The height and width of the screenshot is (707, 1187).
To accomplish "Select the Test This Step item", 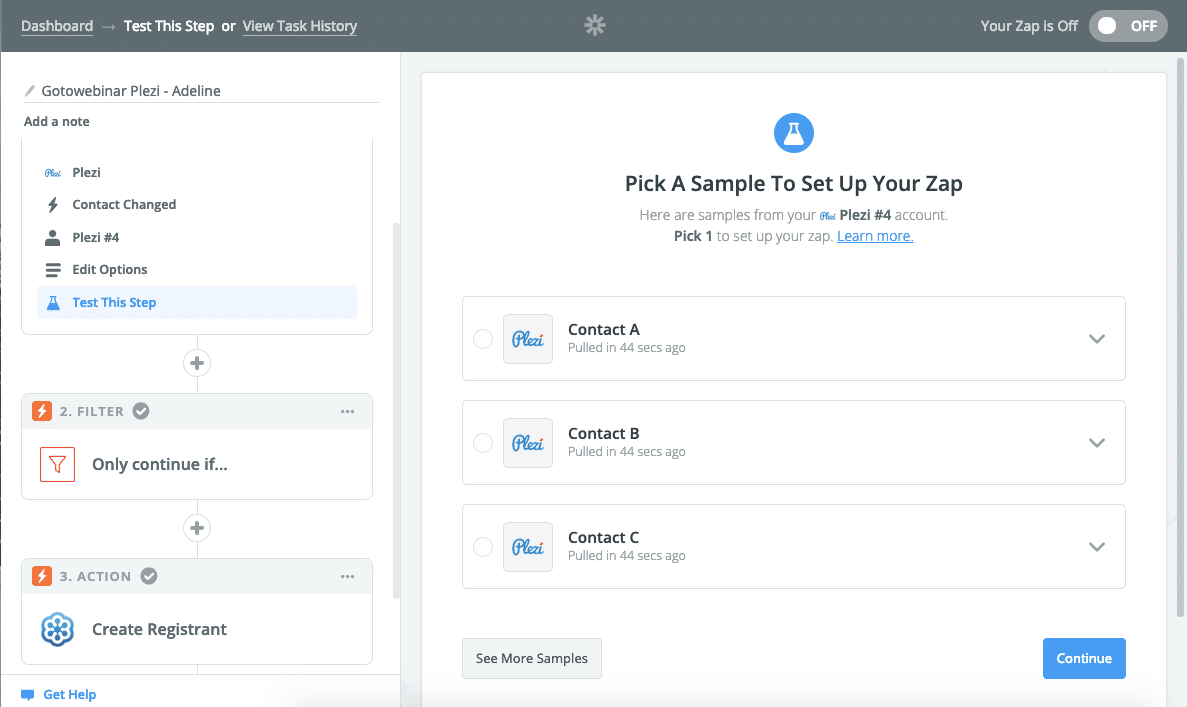I will pos(197,303).
